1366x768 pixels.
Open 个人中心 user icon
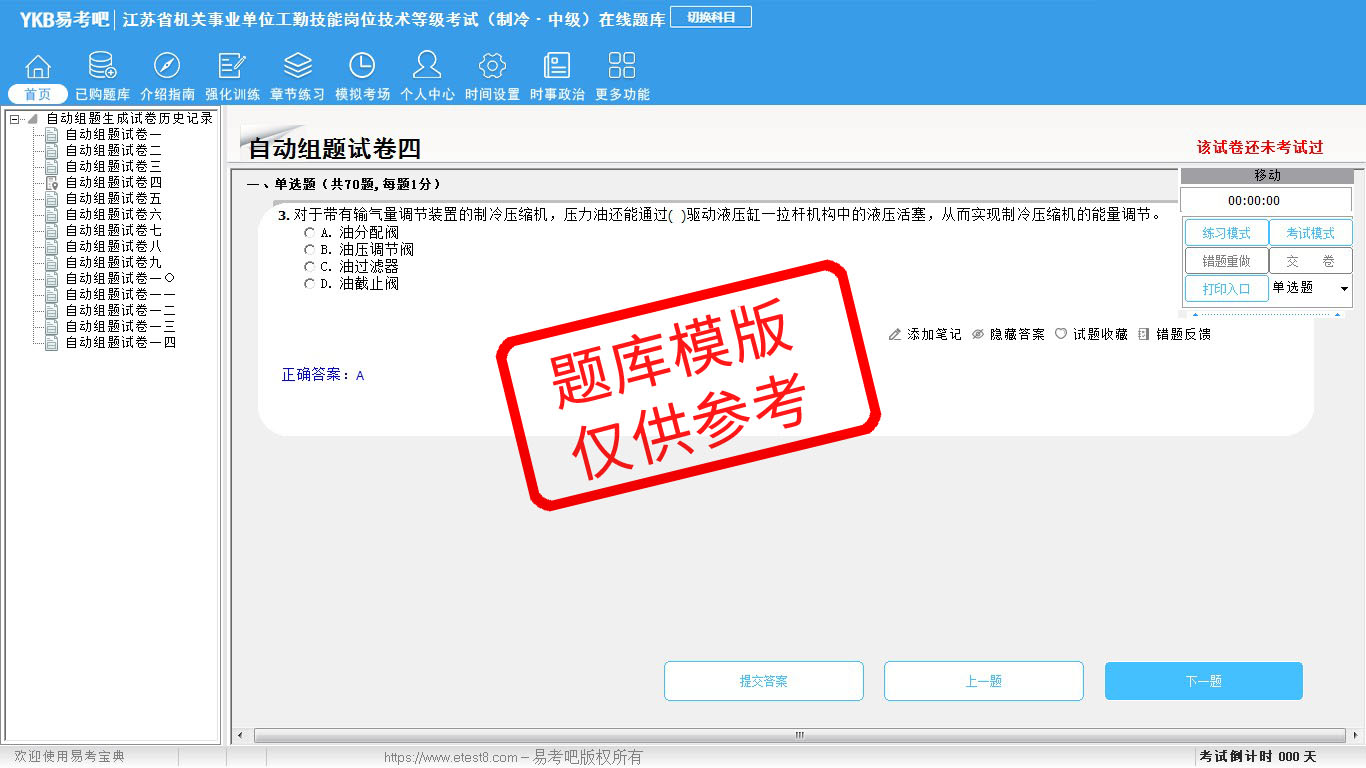427,66
